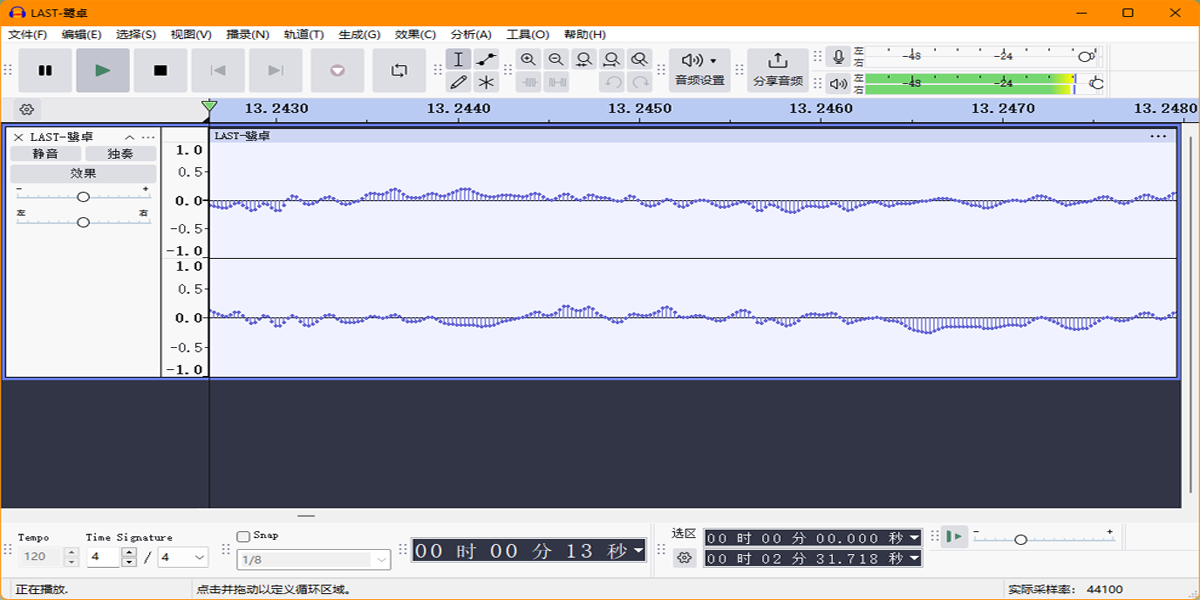The image size is (1200, 600).
Task: Mute the LAST-骆卓 track with 静音
Action: (46, 153)
